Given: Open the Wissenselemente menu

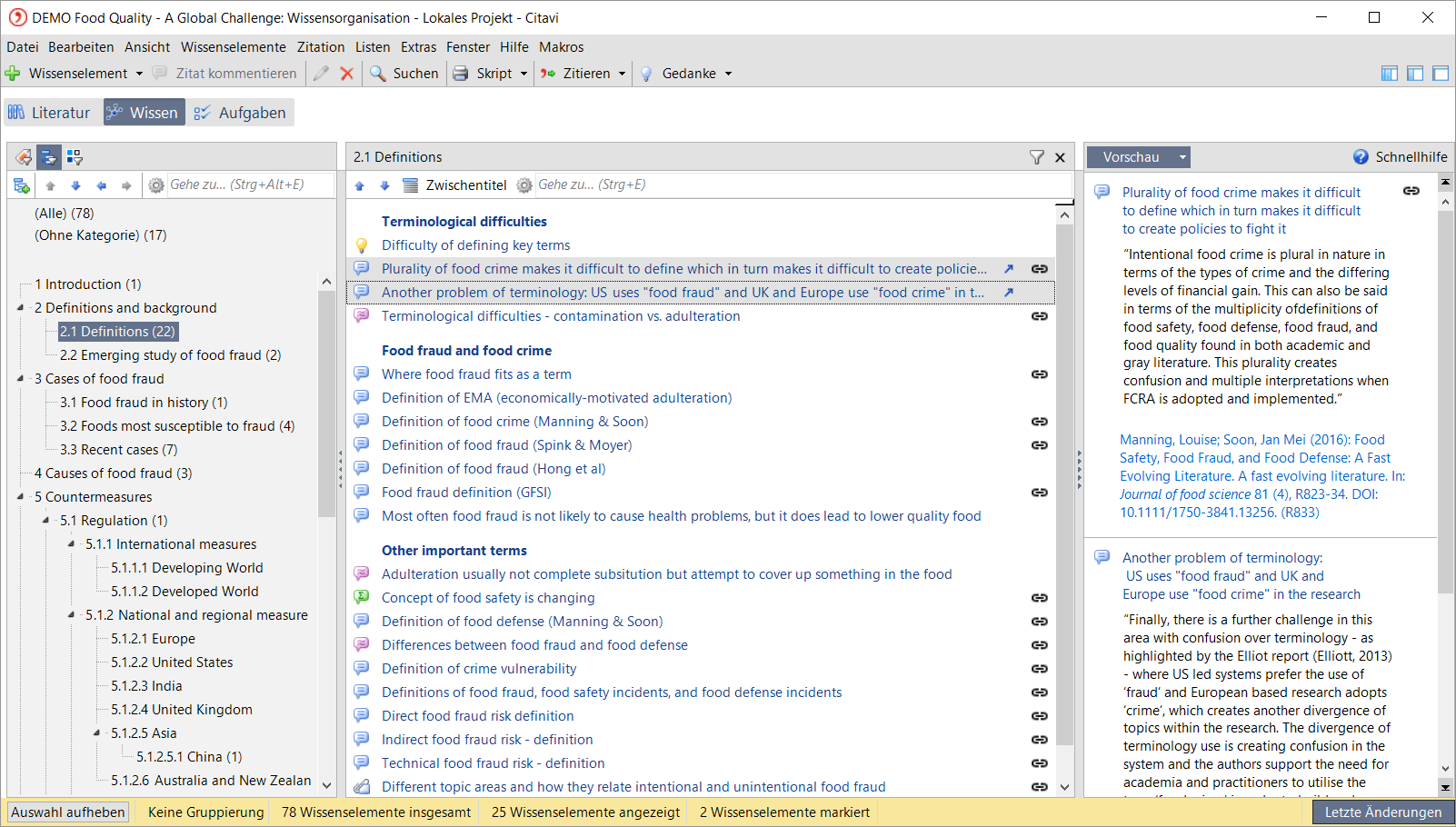Looking at the screenshot, I should (234, 47).
